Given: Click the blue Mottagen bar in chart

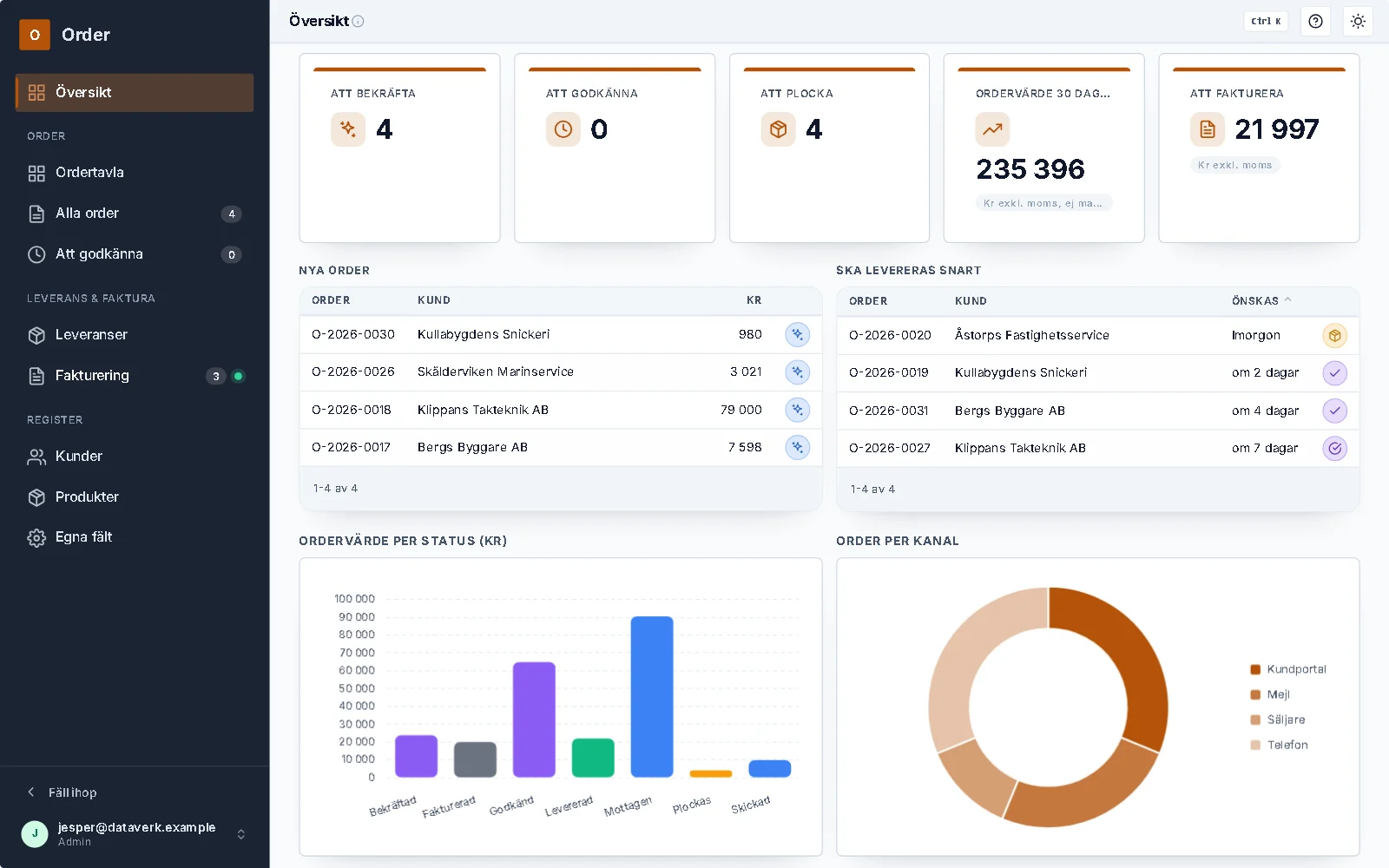Looking at the screenshot, I should pos(652,696).
